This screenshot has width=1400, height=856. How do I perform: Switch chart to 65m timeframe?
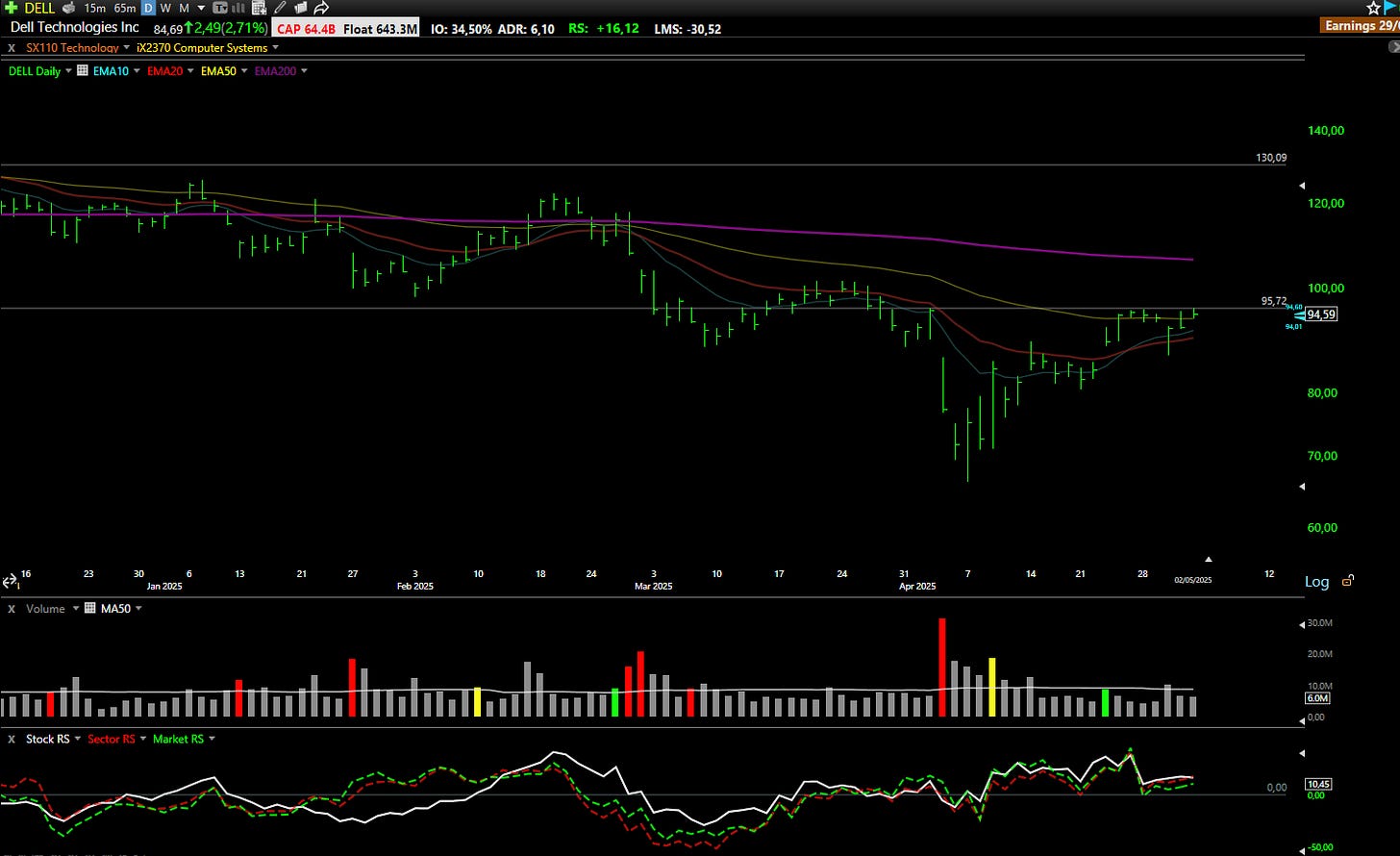125,8
